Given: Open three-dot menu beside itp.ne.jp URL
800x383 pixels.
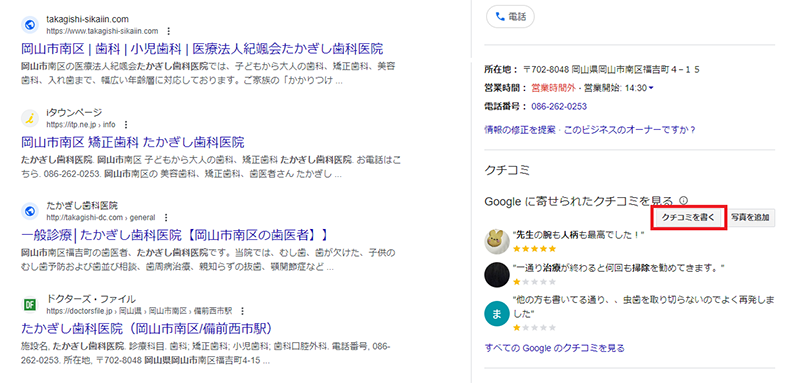Looking at the screenshot, I should pos(127,124).
